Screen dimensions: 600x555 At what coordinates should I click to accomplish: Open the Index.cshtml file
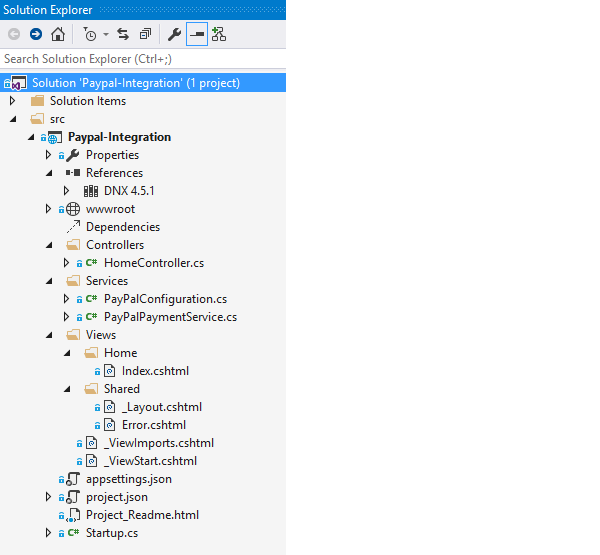pyautogui.click(x=155, y=371)
